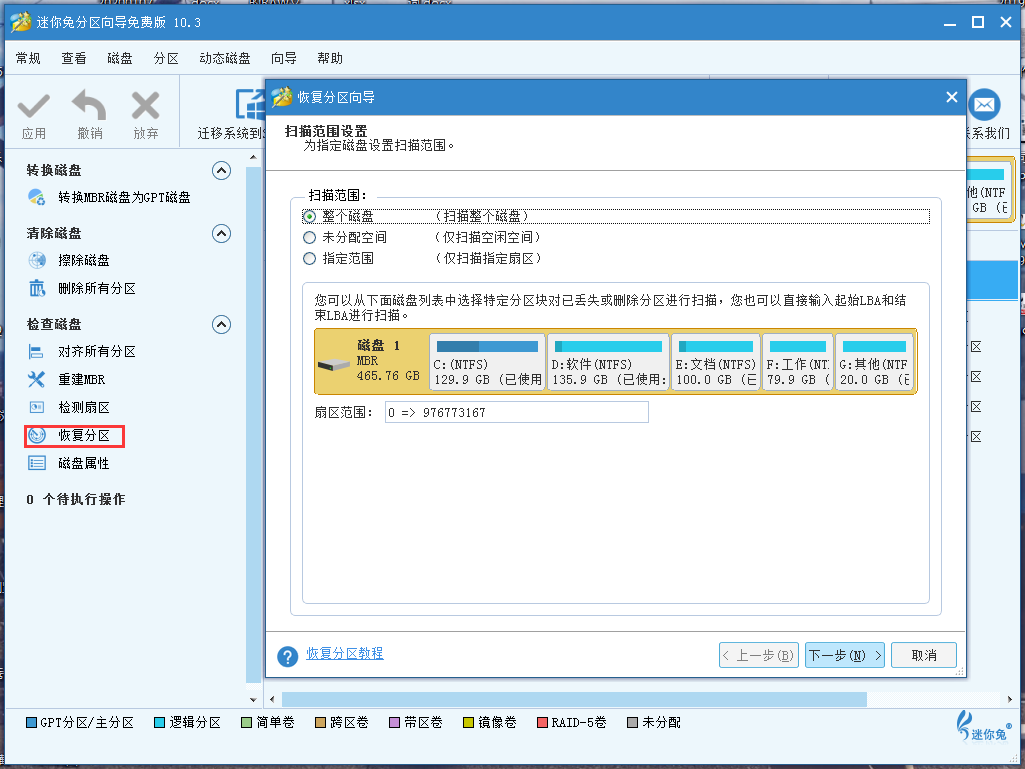The width and height of the screenshot is (1025, 769).
Task: Click the 上一步(B) back button
Action: point(758,655)
